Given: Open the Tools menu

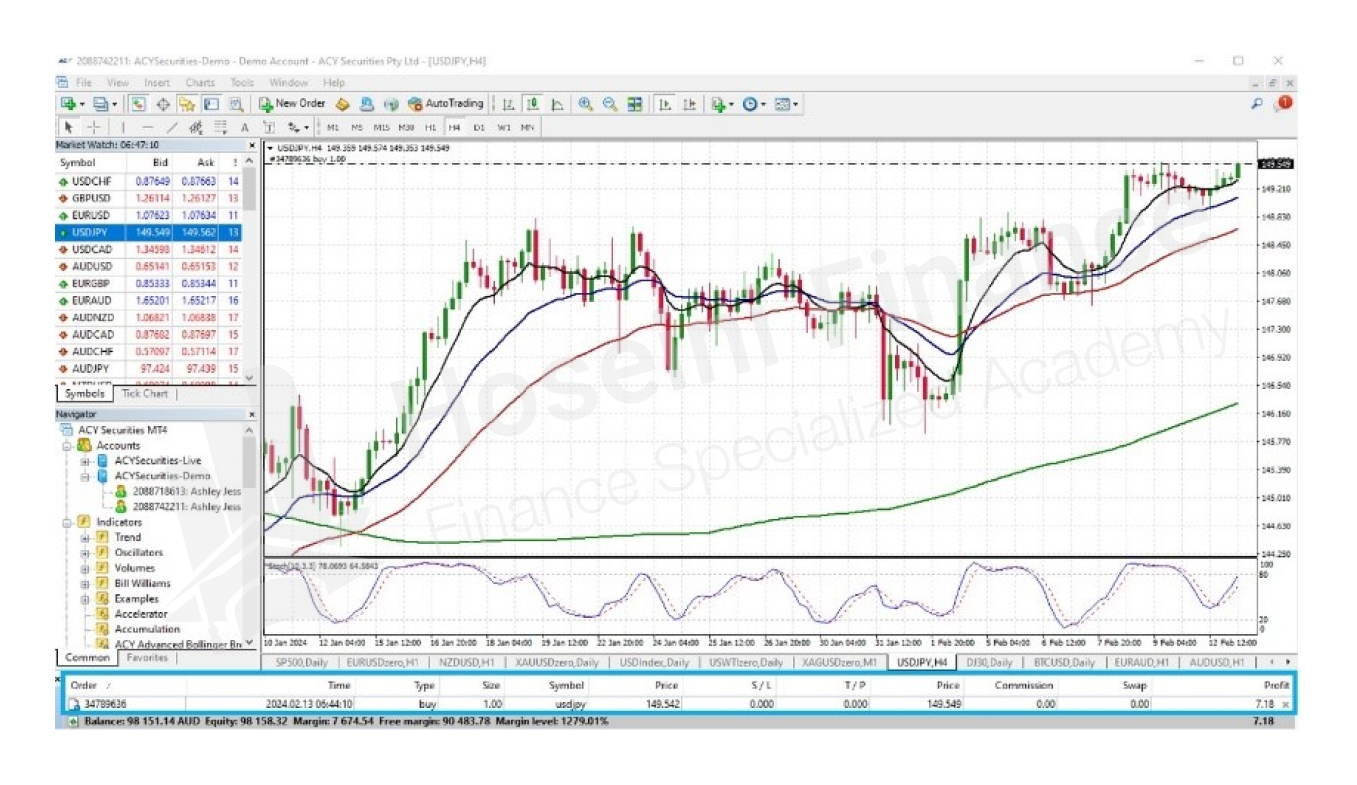Looking at the screenshot, I should coord(242,82).
